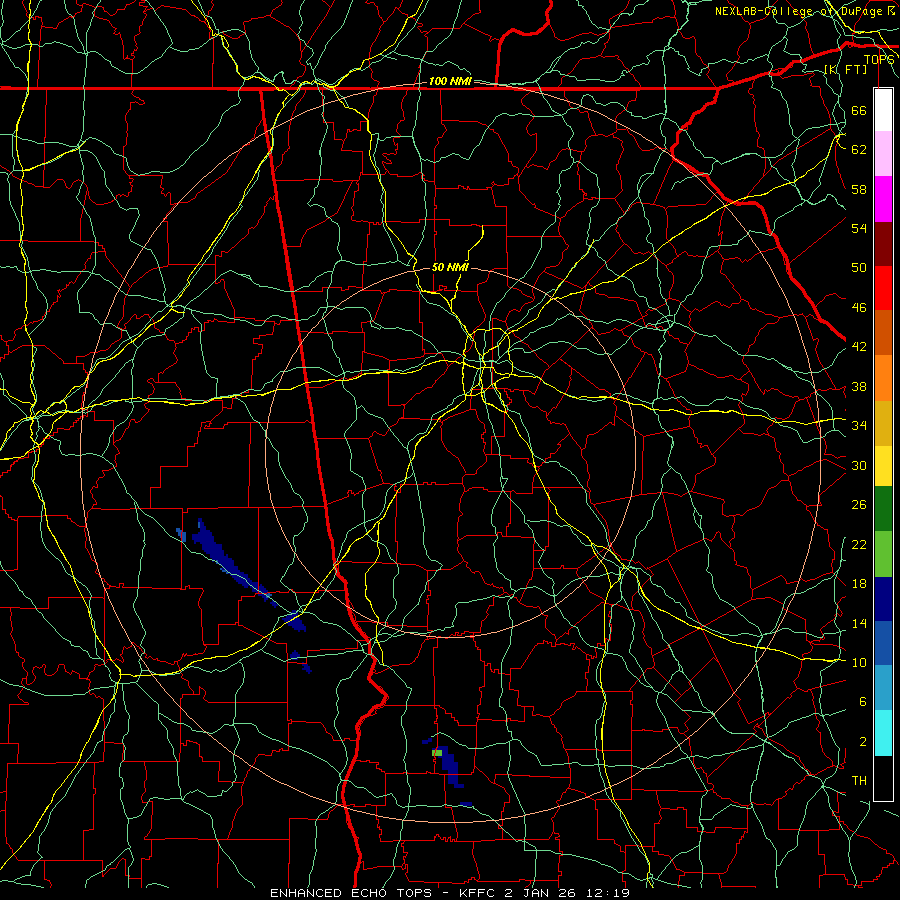Click the '42' legend value

point(859,347)
